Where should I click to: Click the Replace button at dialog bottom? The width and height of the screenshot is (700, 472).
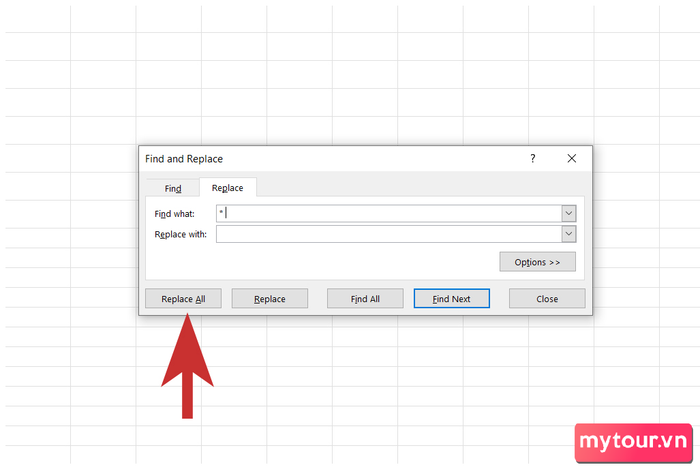coord(270,299)
